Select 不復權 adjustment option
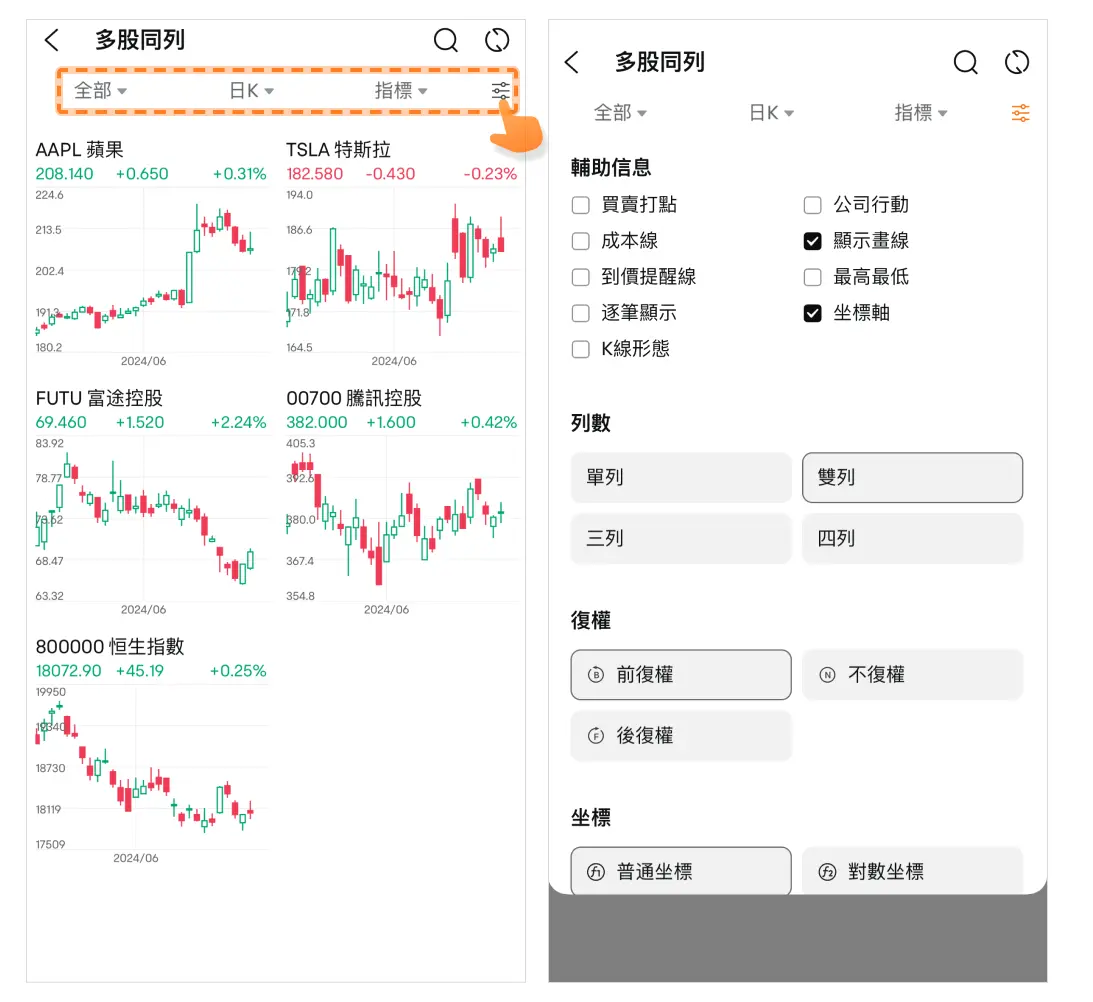 (x=912, y=675)
